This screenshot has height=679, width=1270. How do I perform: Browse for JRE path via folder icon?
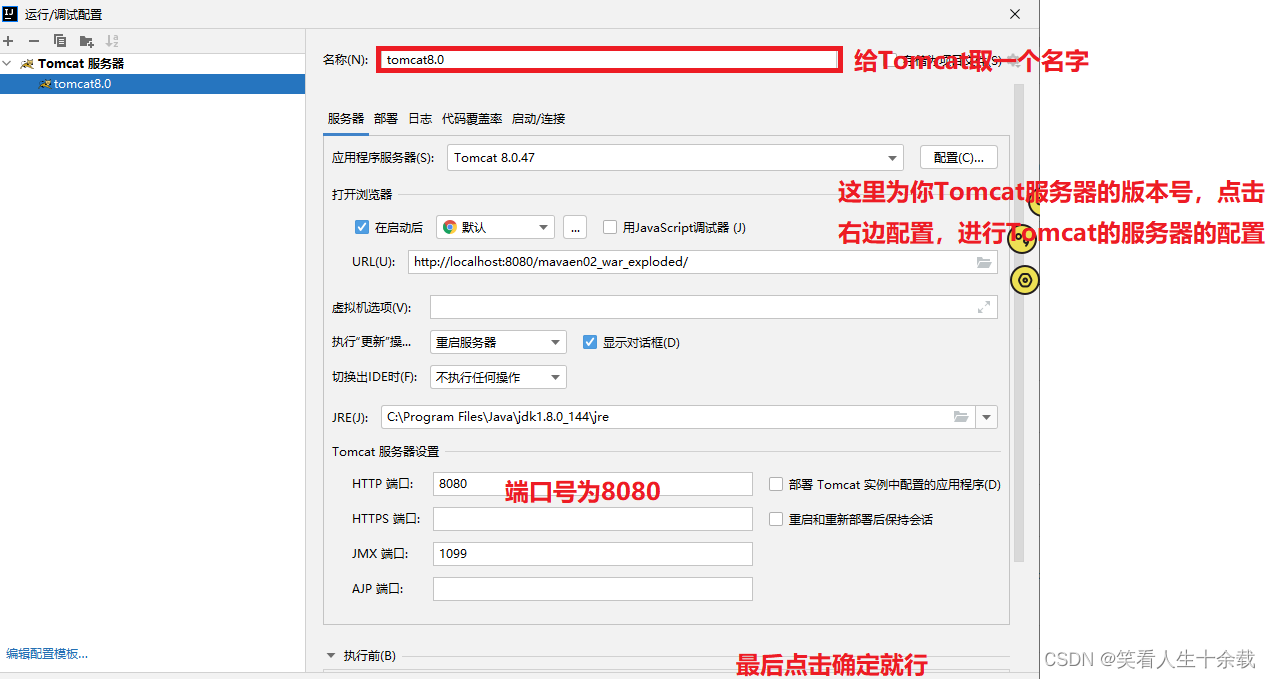[961, 417]
